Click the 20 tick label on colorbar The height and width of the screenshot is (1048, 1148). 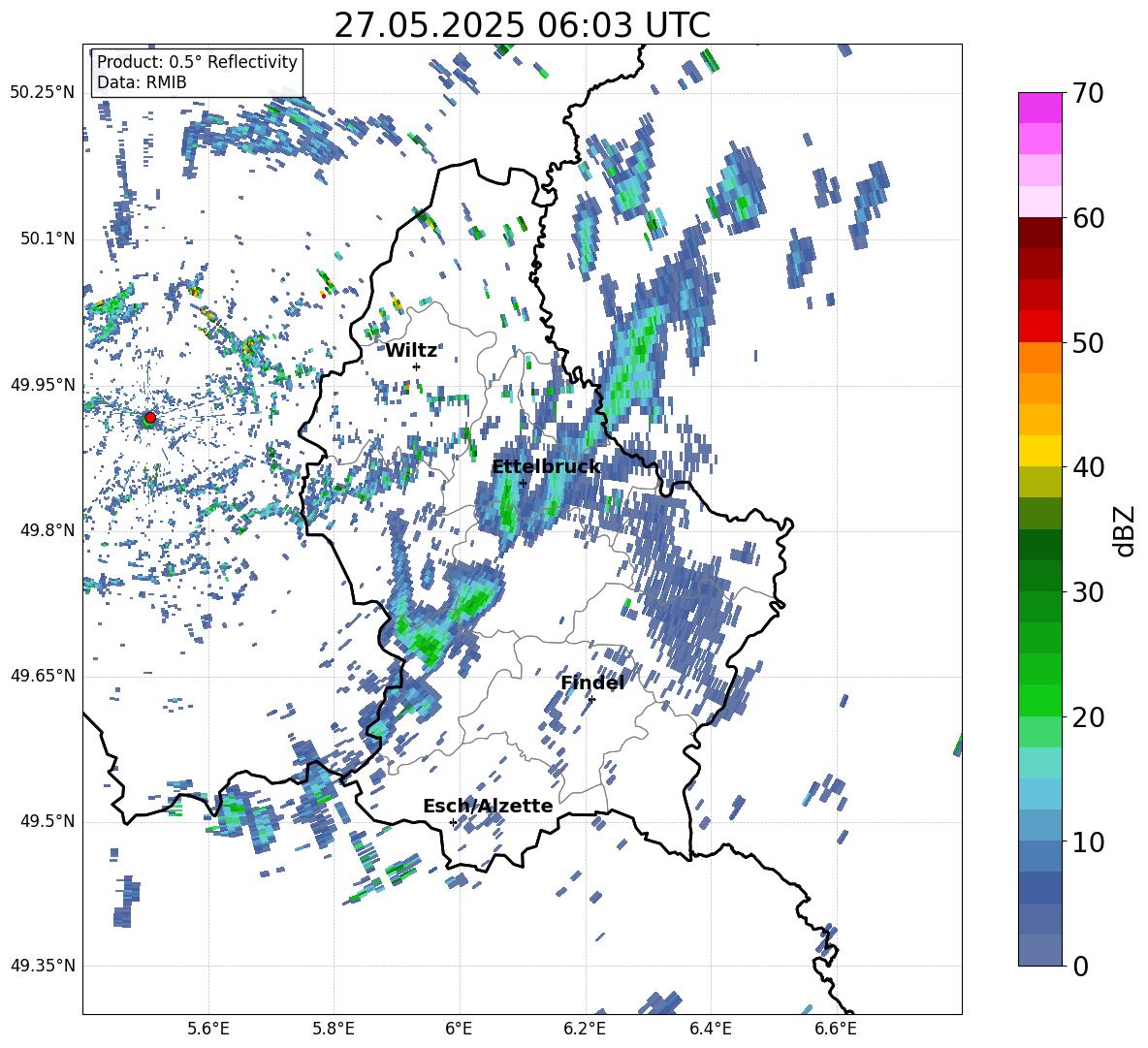pos(1089,717)
